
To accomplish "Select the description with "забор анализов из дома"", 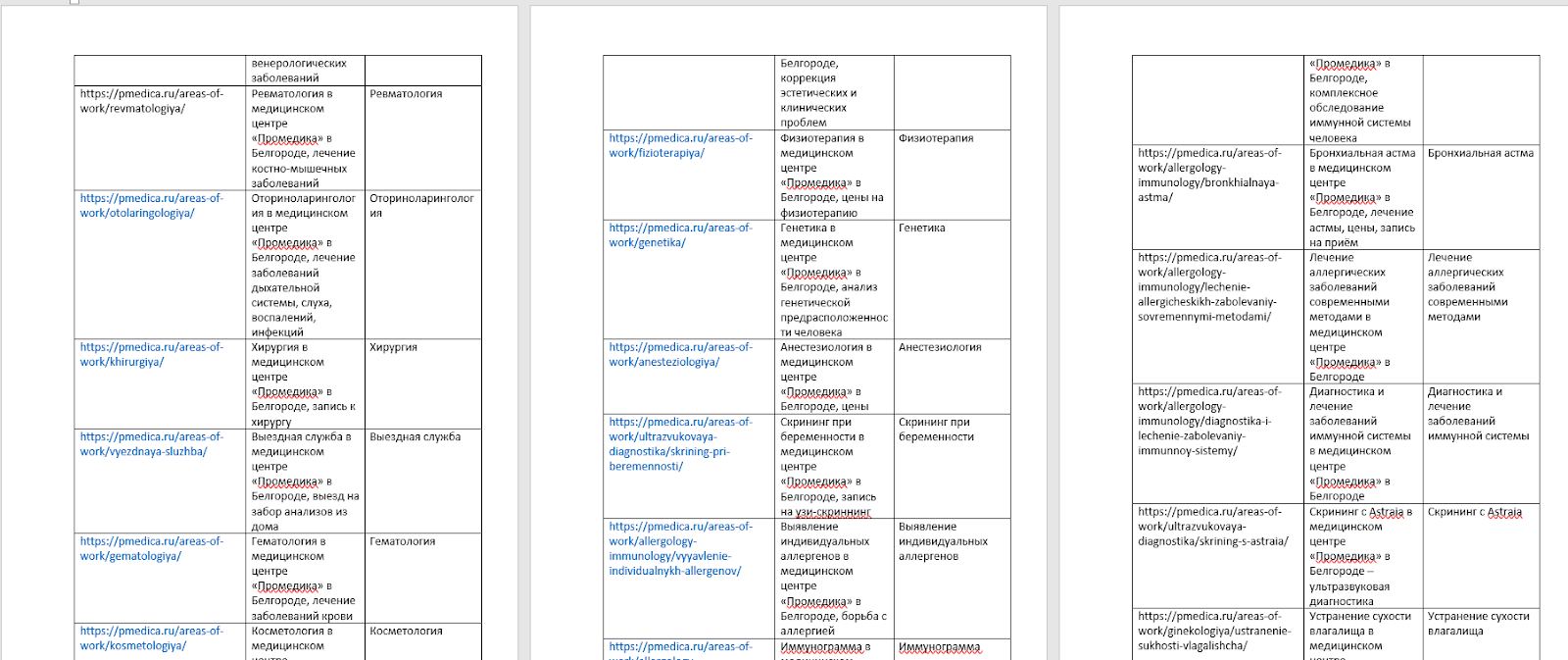I will pyautogui.click(x=305, y=482).
